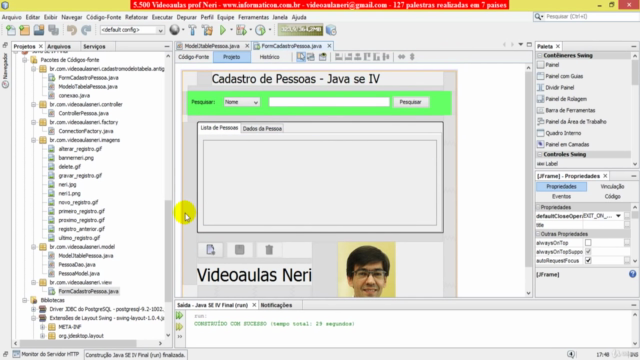Click the Open Project toolbar icon
This screenshot has height=360, width=640.
39,30
